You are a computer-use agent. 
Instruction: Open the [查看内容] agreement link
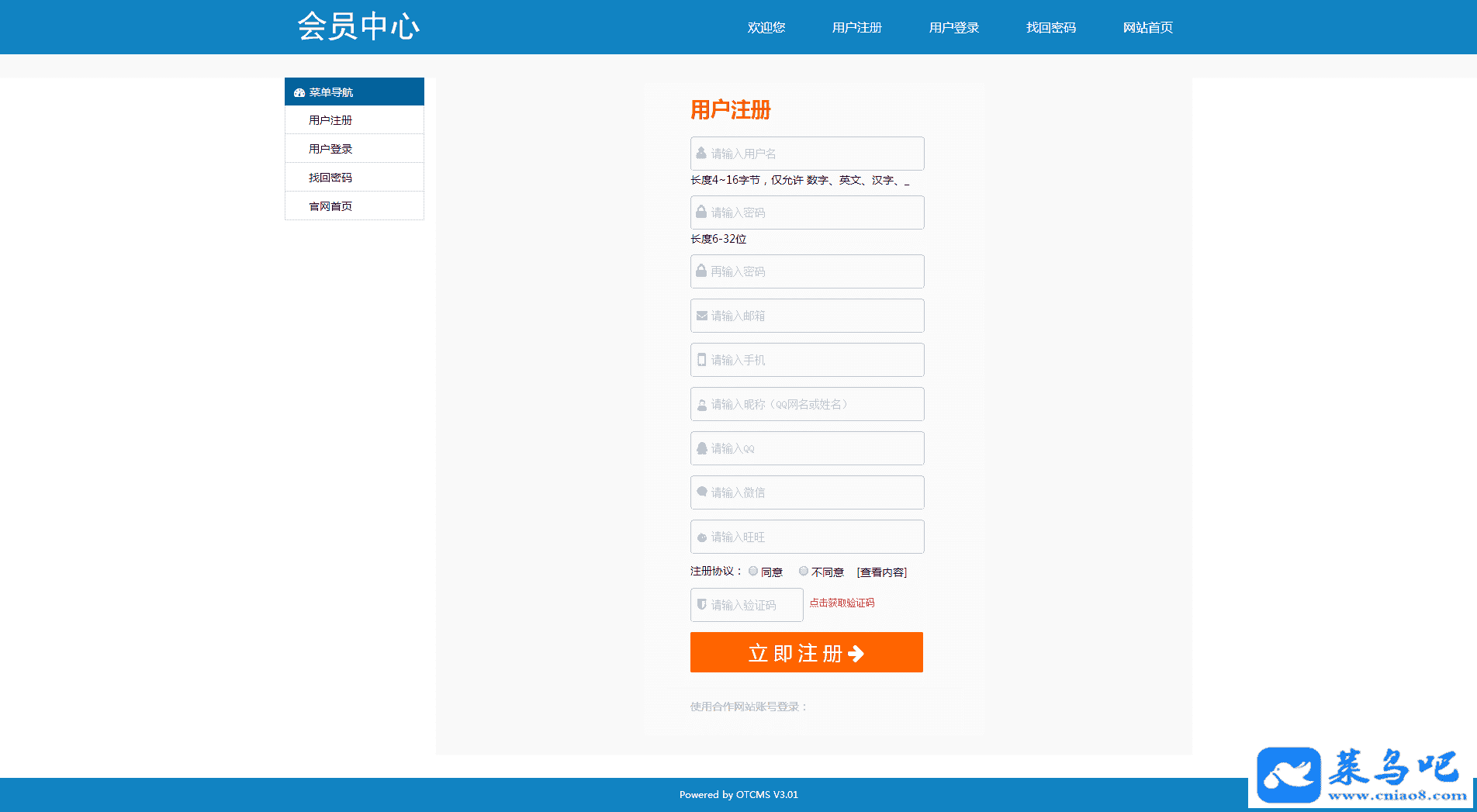point(881,572)
